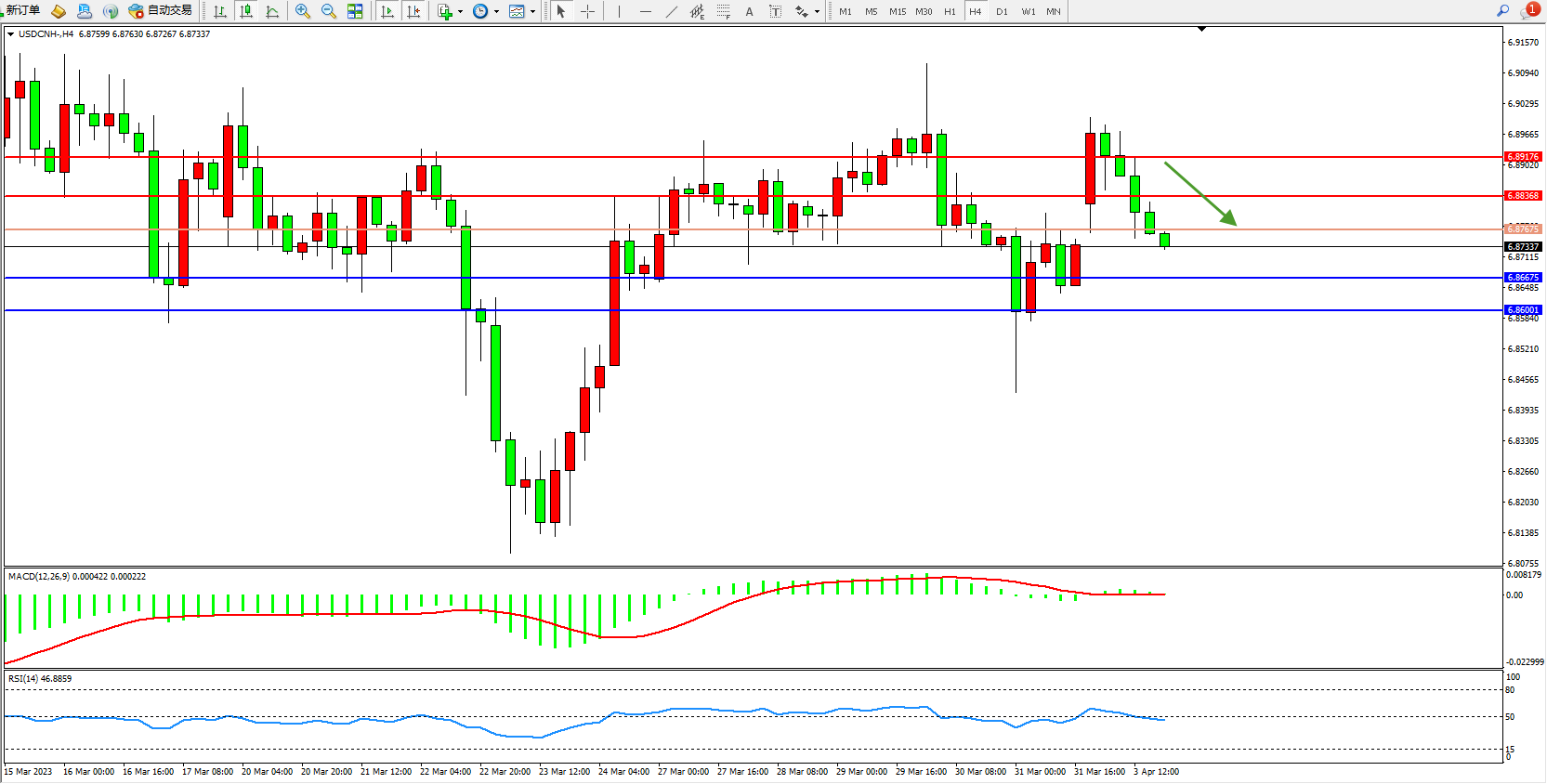This screenshot has width=1547, height=784.
Task: Toggle bar chart display mode
Action: pos(220,11)
